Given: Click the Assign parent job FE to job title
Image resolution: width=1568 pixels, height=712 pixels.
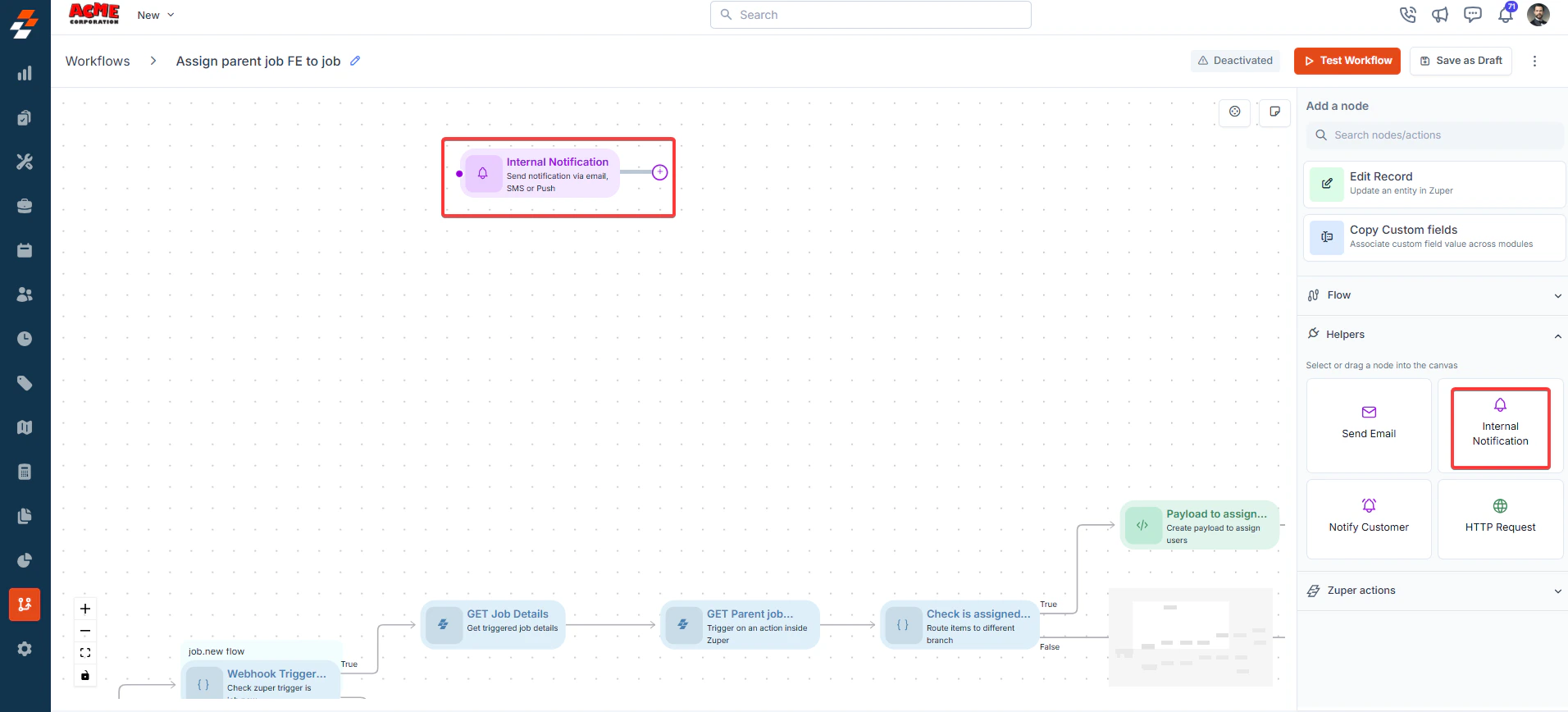Looking at the screenshot, I should coord(258,61).
